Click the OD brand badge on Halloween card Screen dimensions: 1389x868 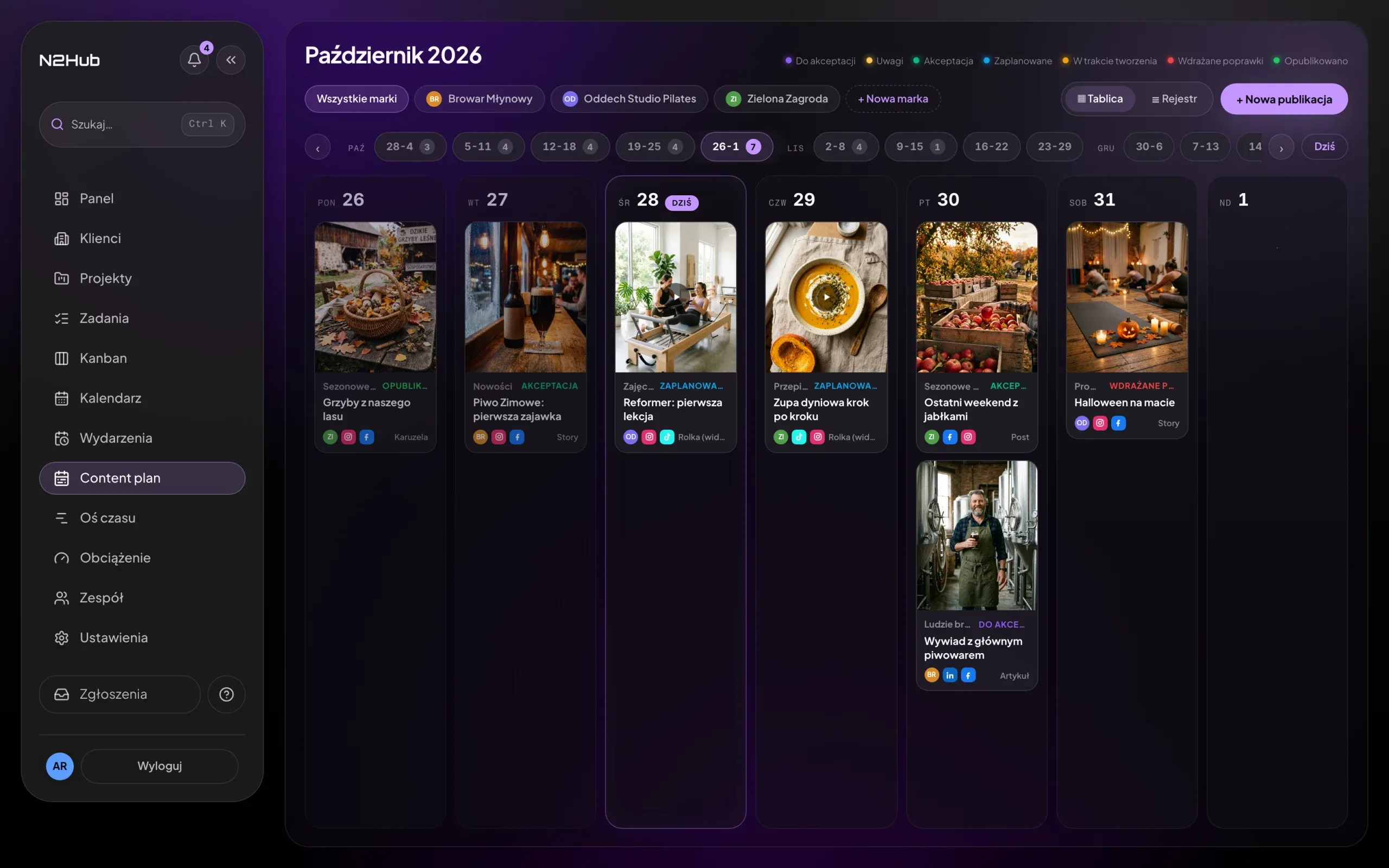pos(1082,423)
